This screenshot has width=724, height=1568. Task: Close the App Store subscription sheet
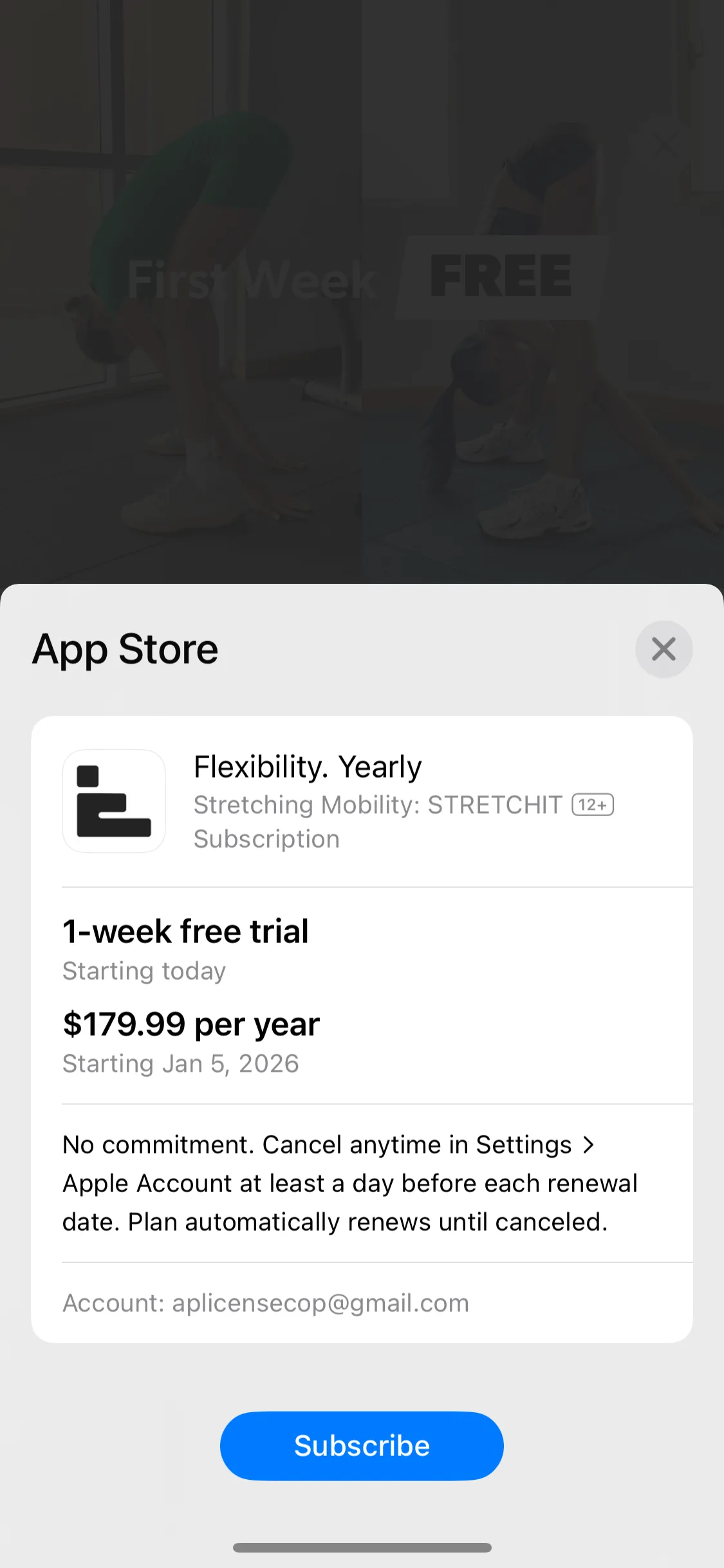coord(664,649)
